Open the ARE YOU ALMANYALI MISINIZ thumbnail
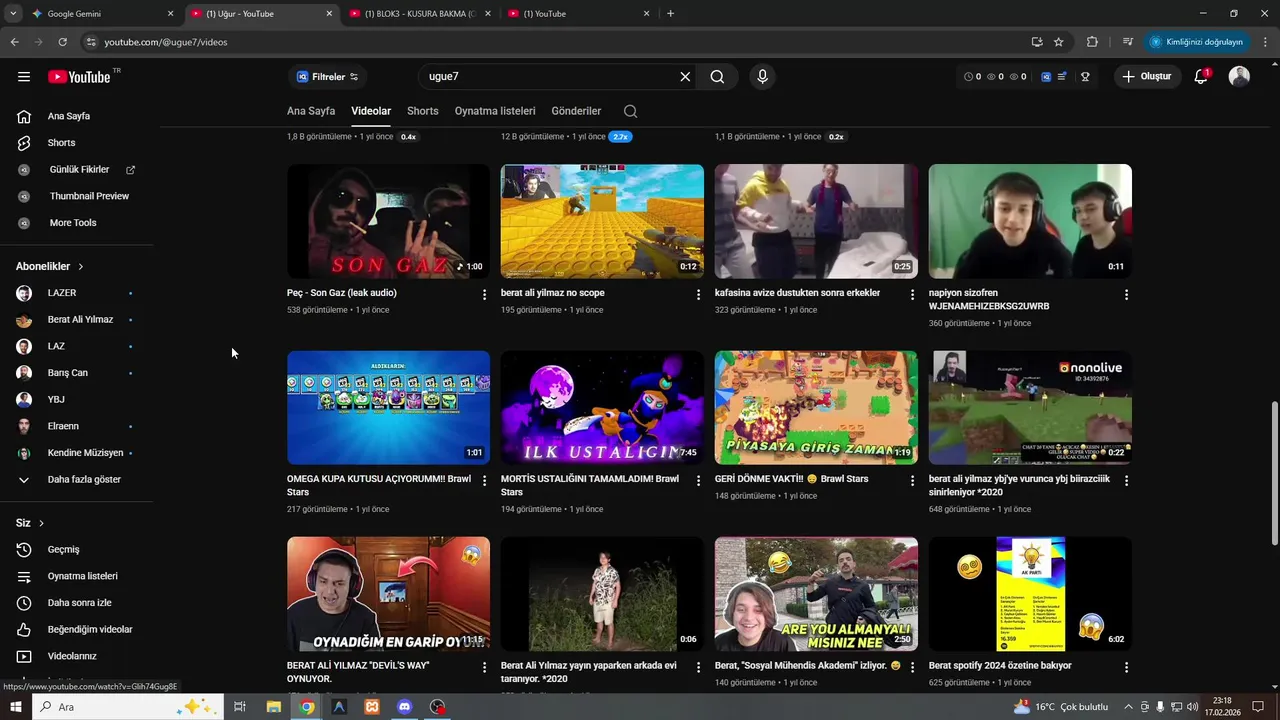1280x720 pixels. point(816,594)
